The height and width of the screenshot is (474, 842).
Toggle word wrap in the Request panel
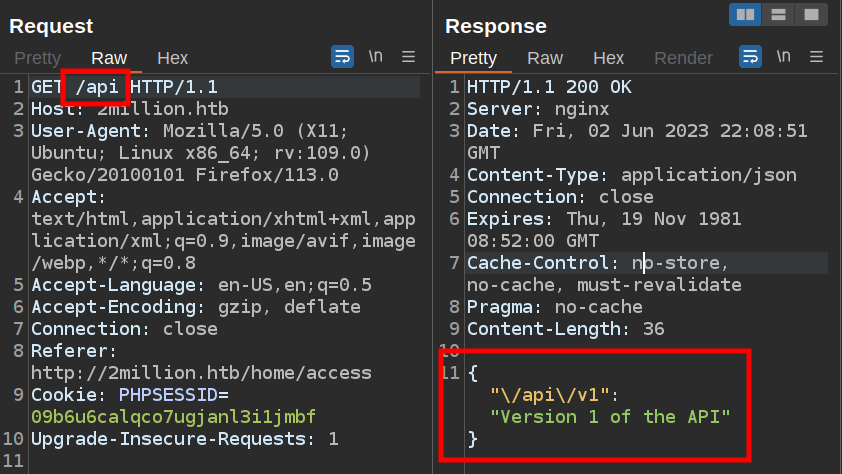pyautogui.click(x=342, y=57)
